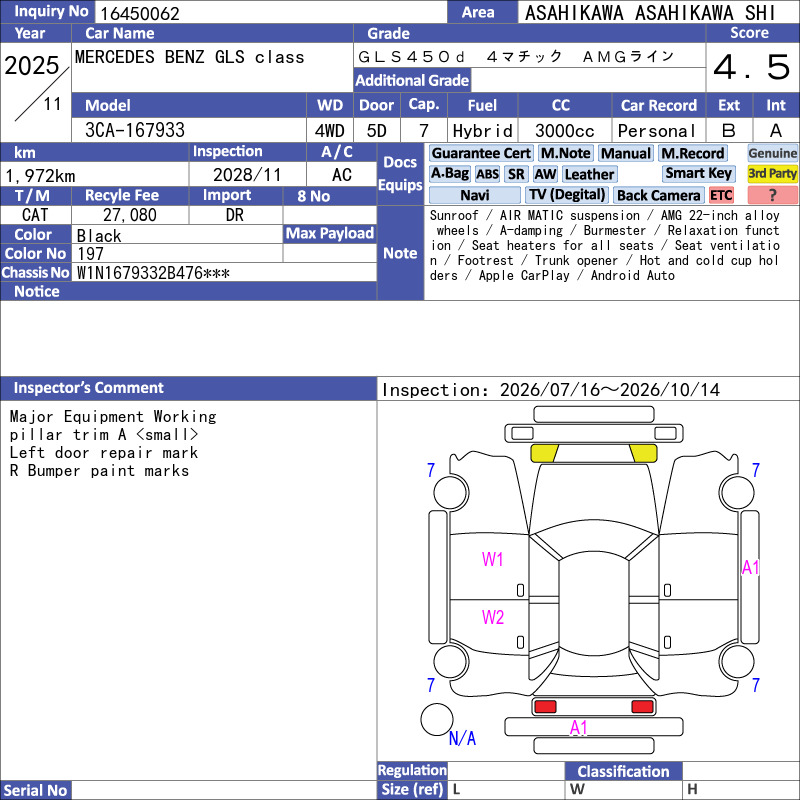Click inquiry number 16450062
This screenshot has width=800, height=800.
pos(139,13)
